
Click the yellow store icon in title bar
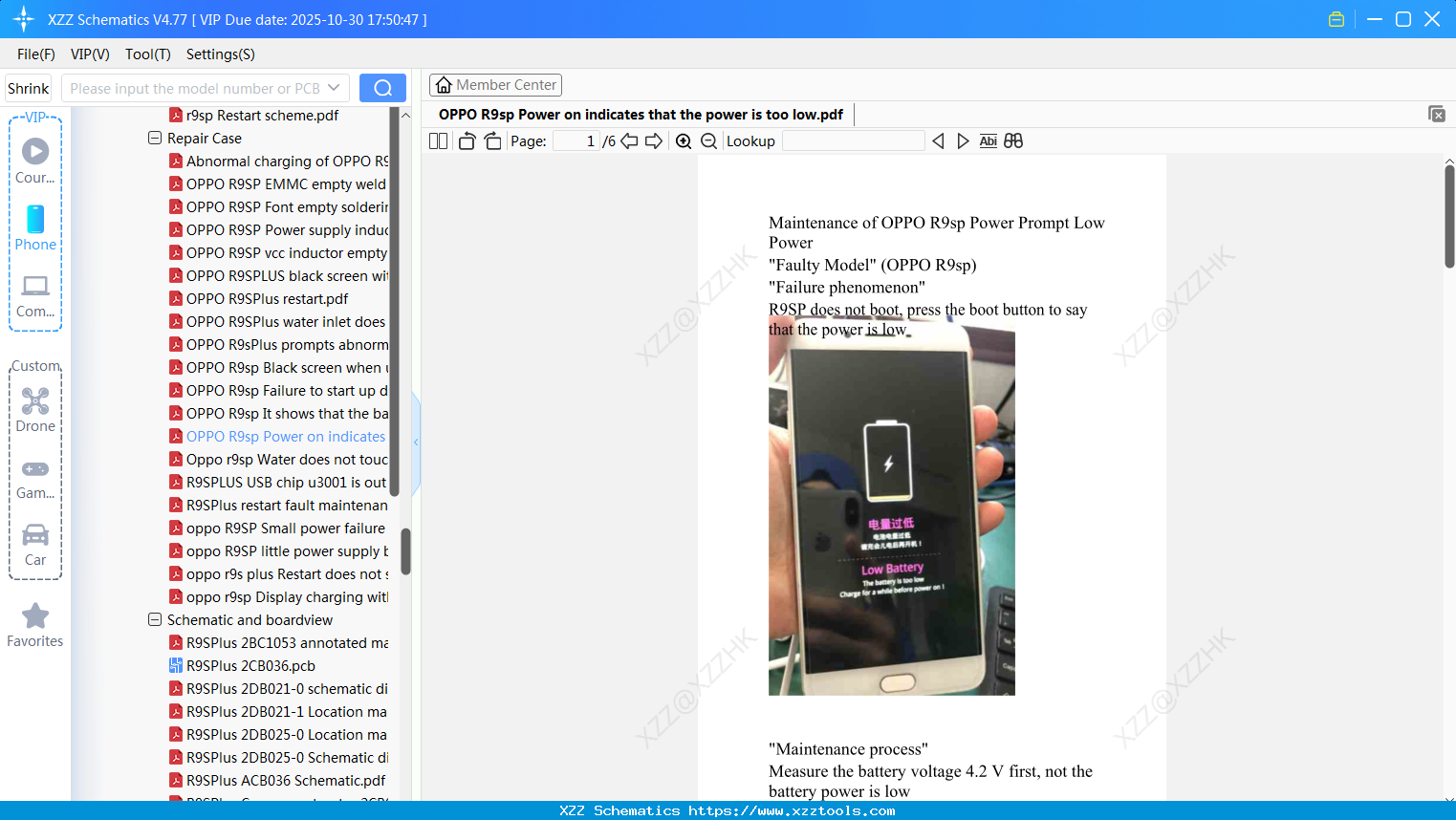pyautogui.click(x=1336, y=19)
